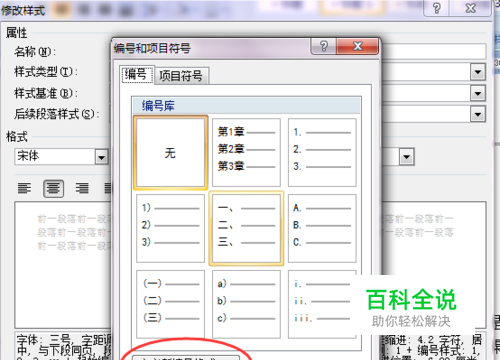
Task: Close the 编号和项目符号 dialog
Action: click(x=358, y=46)
